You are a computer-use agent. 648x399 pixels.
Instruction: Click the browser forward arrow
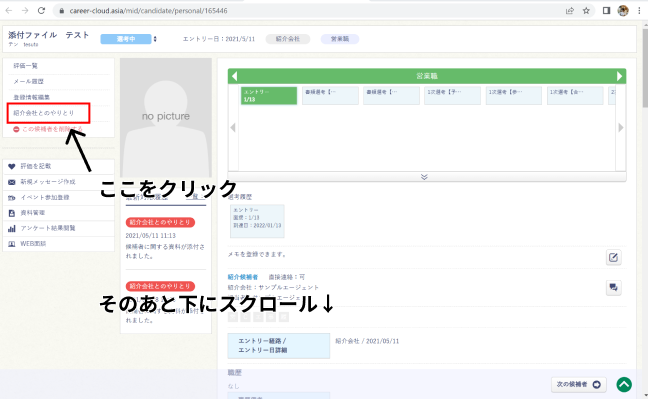coord(25,11)
